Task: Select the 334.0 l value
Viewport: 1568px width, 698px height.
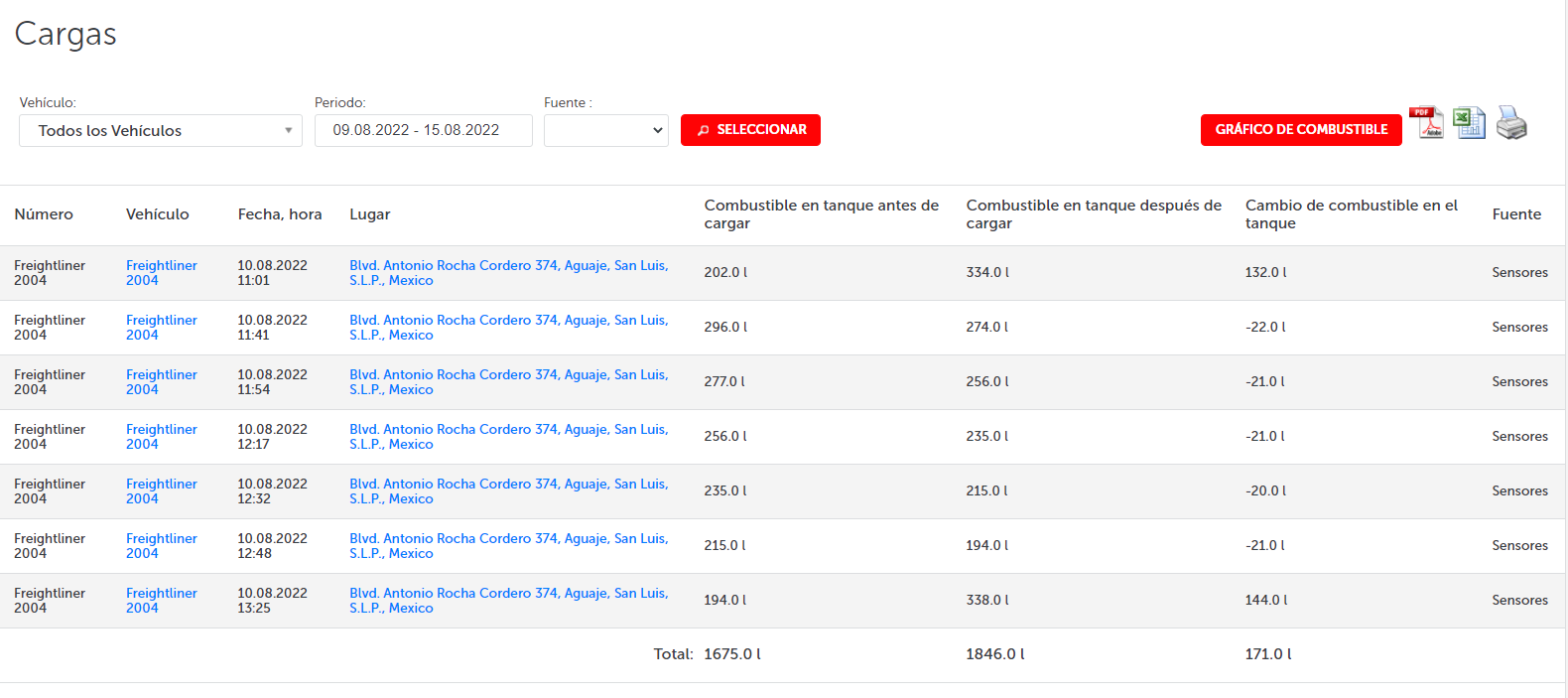Action: click(987, 272)
